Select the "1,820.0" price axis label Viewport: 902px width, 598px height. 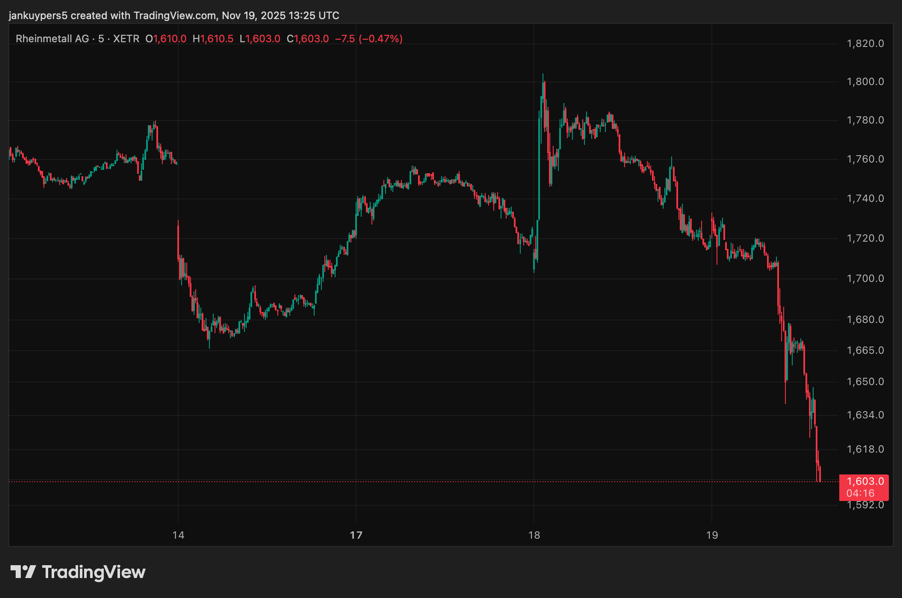tap(865, 43)
